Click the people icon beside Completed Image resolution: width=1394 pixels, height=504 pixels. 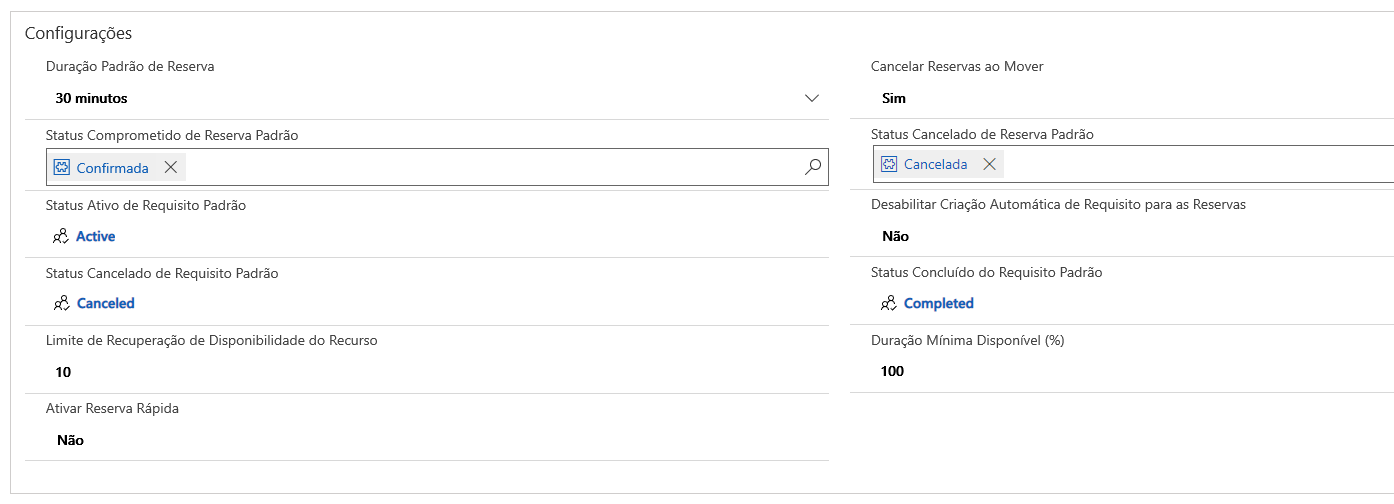pos(888,303)
